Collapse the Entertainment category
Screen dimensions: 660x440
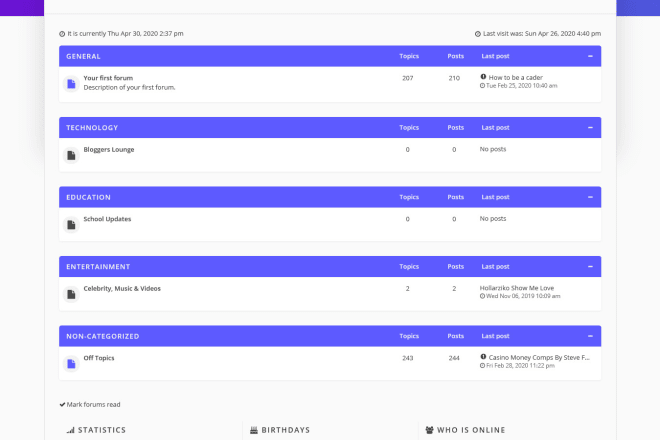click(590, 267)
